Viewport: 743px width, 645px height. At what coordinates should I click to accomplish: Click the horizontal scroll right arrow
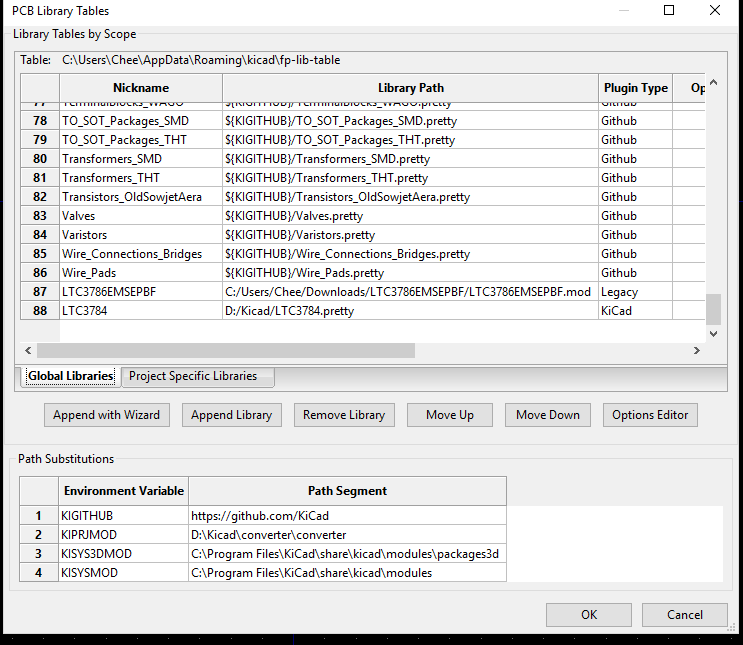[697, 350]
